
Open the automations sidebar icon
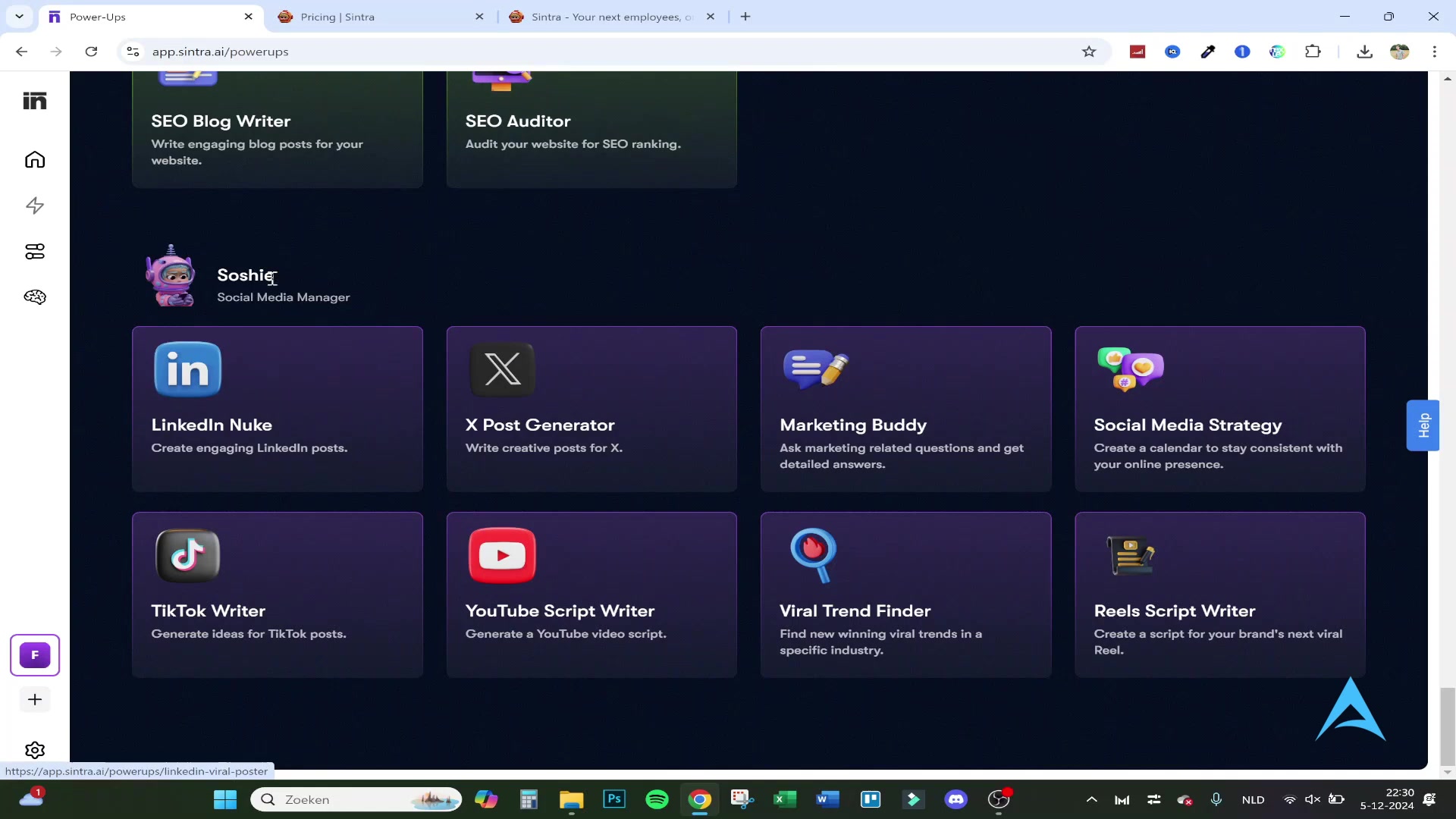(x=35, y=251)
